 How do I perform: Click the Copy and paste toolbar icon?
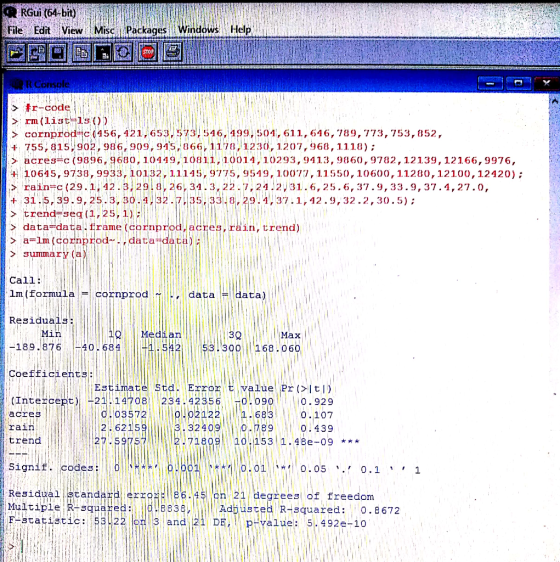tap(123, 53)
